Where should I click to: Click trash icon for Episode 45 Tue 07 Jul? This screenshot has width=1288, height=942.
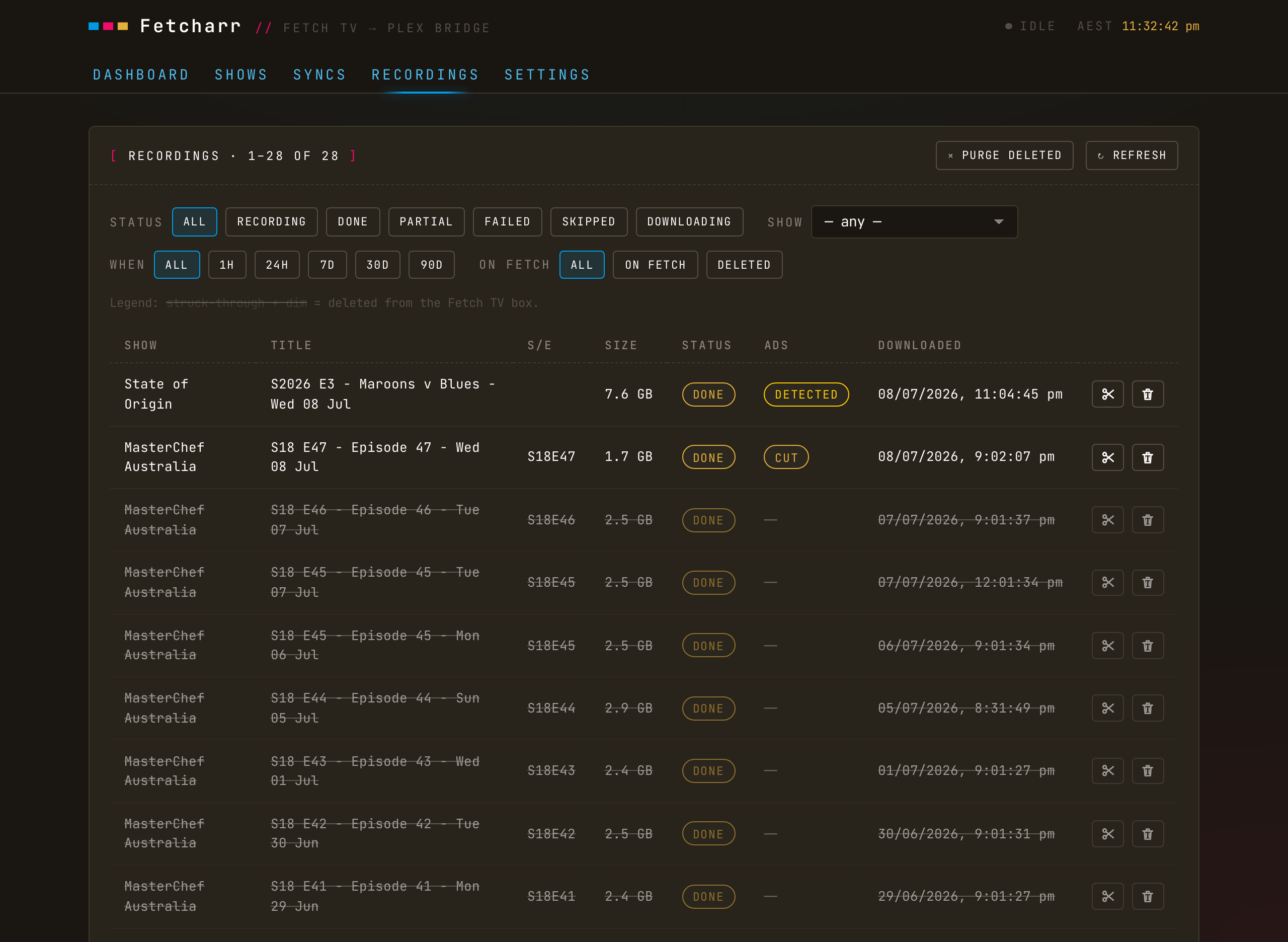tap(1147, 583)
